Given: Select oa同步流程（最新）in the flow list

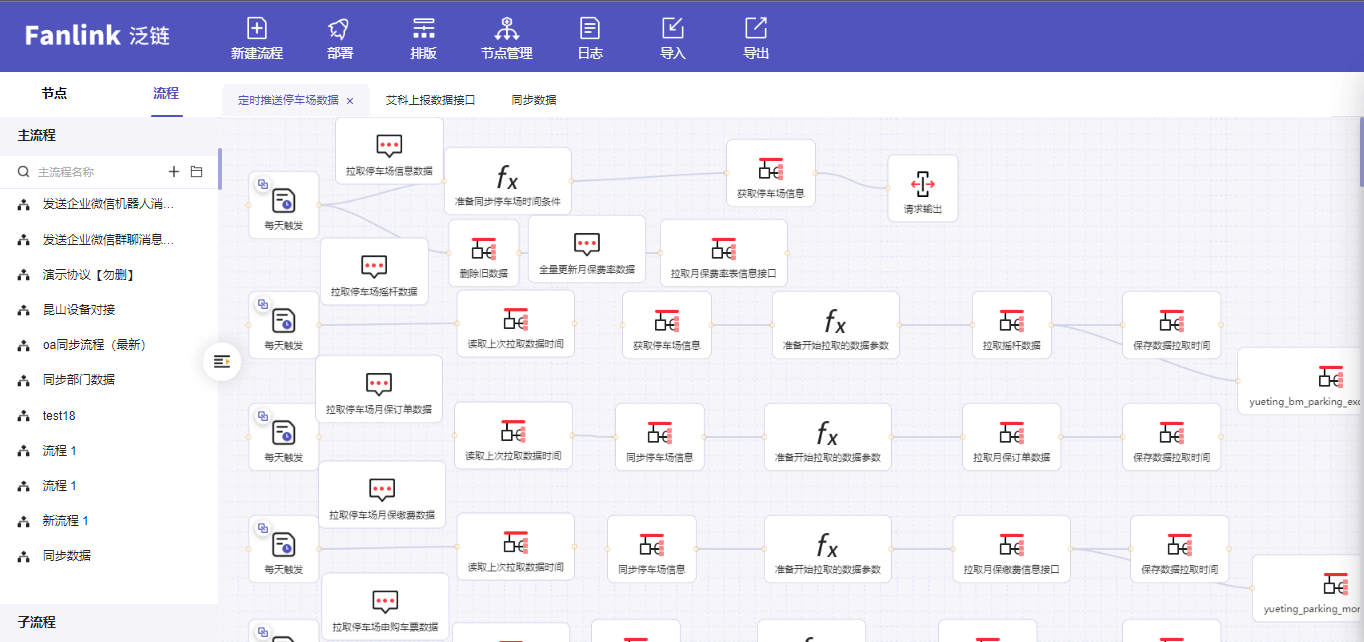Looking at the screenshot, I should 94,345.
